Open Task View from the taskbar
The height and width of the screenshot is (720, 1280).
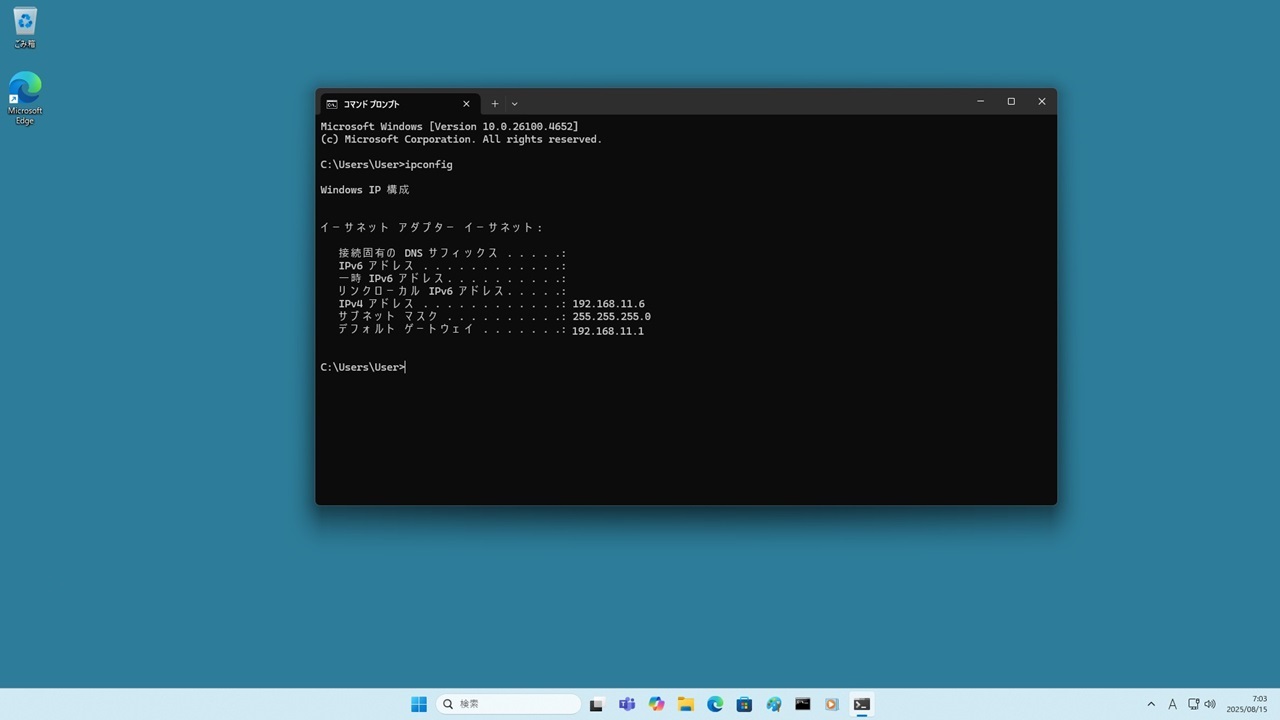coord(597,704)
